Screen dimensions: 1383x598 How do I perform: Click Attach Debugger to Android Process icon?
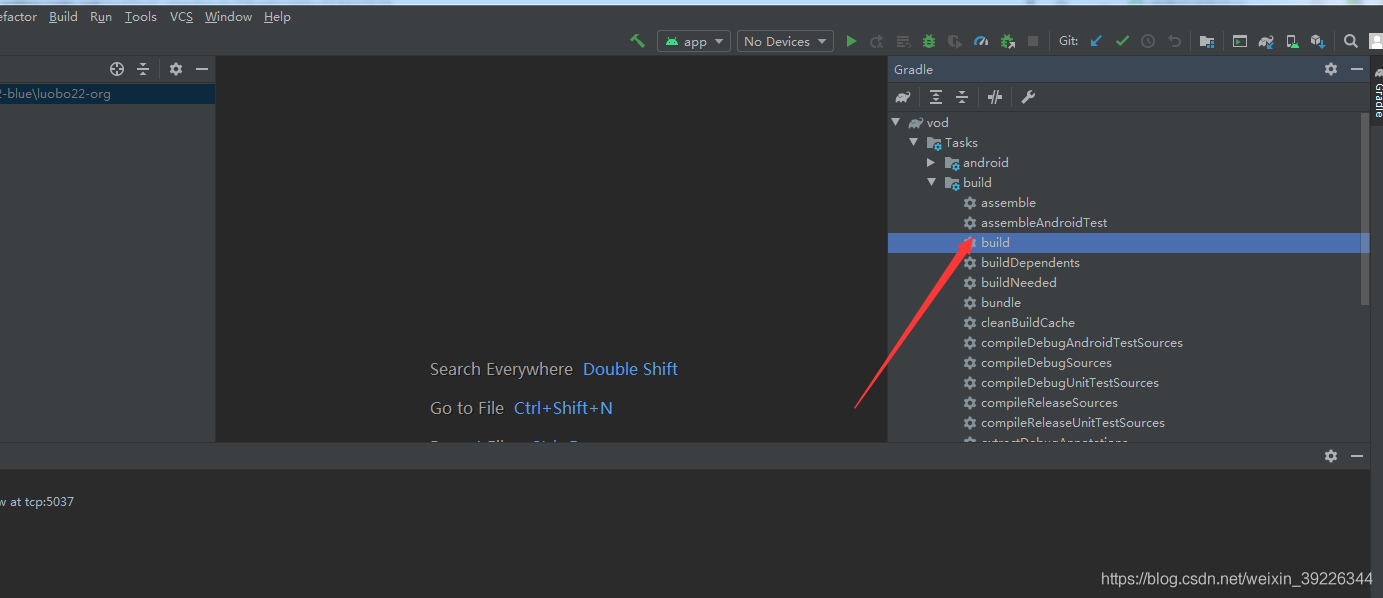pos(1007,41)
